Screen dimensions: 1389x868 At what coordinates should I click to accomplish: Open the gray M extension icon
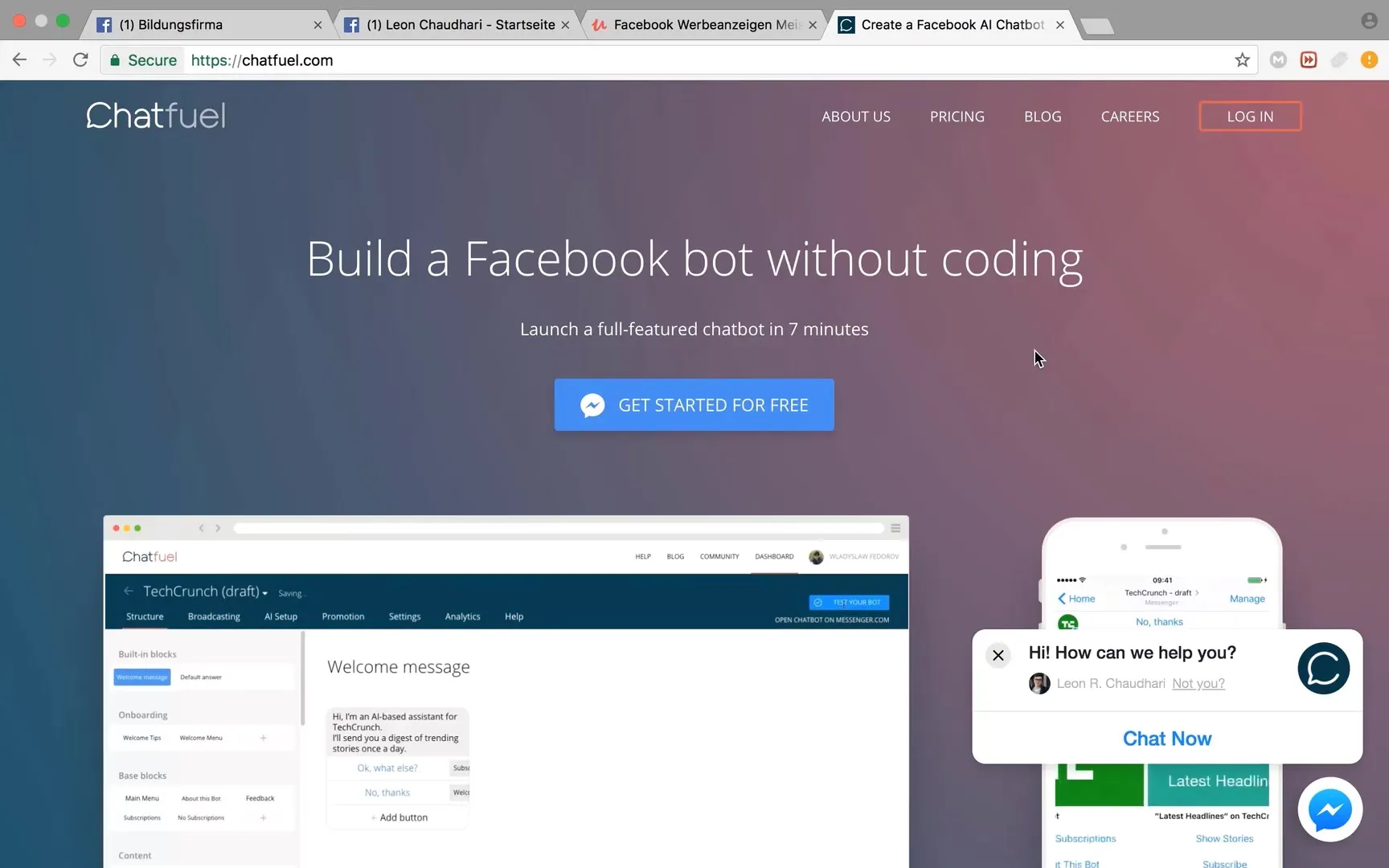1278,60
